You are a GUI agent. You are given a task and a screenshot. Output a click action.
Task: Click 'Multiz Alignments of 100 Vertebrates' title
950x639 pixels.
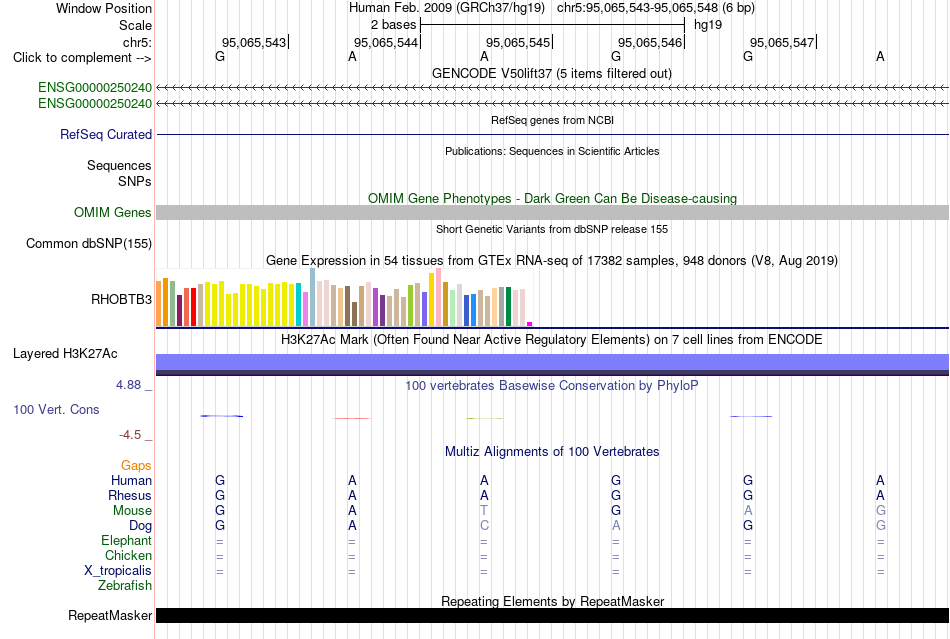(552, 451)
